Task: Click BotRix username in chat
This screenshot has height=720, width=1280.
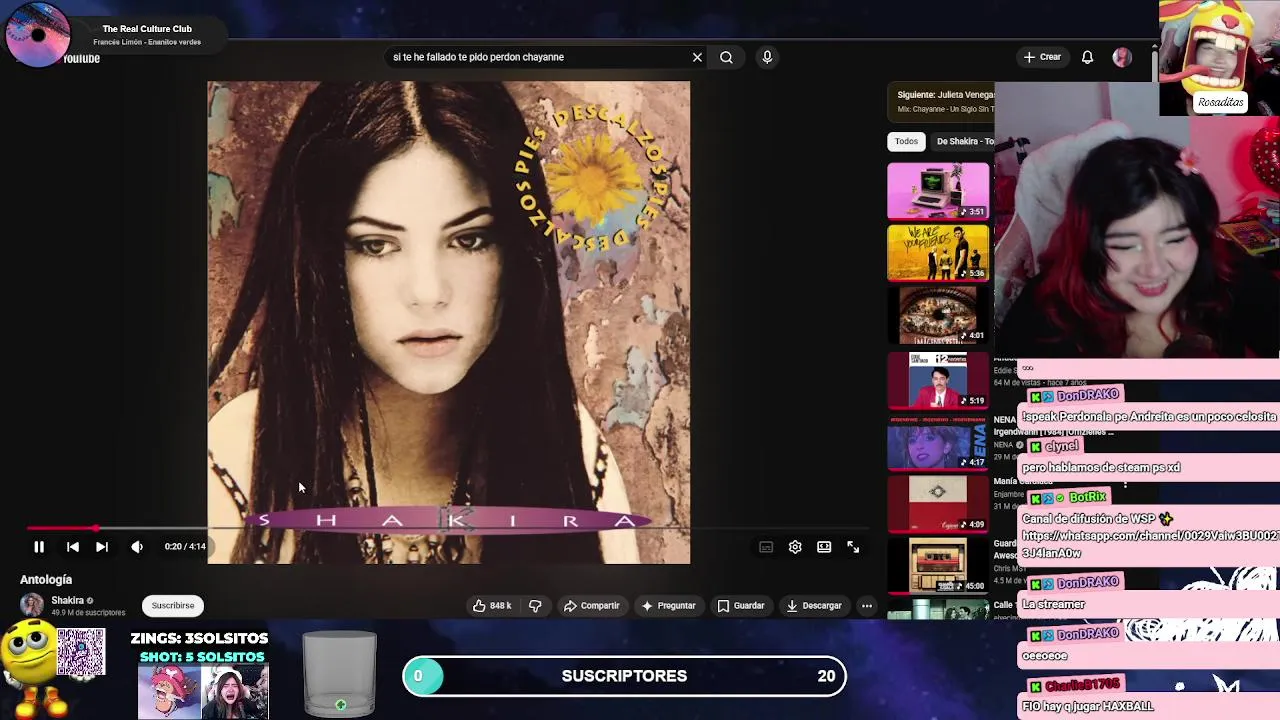Action: (x=1086, y=497)
